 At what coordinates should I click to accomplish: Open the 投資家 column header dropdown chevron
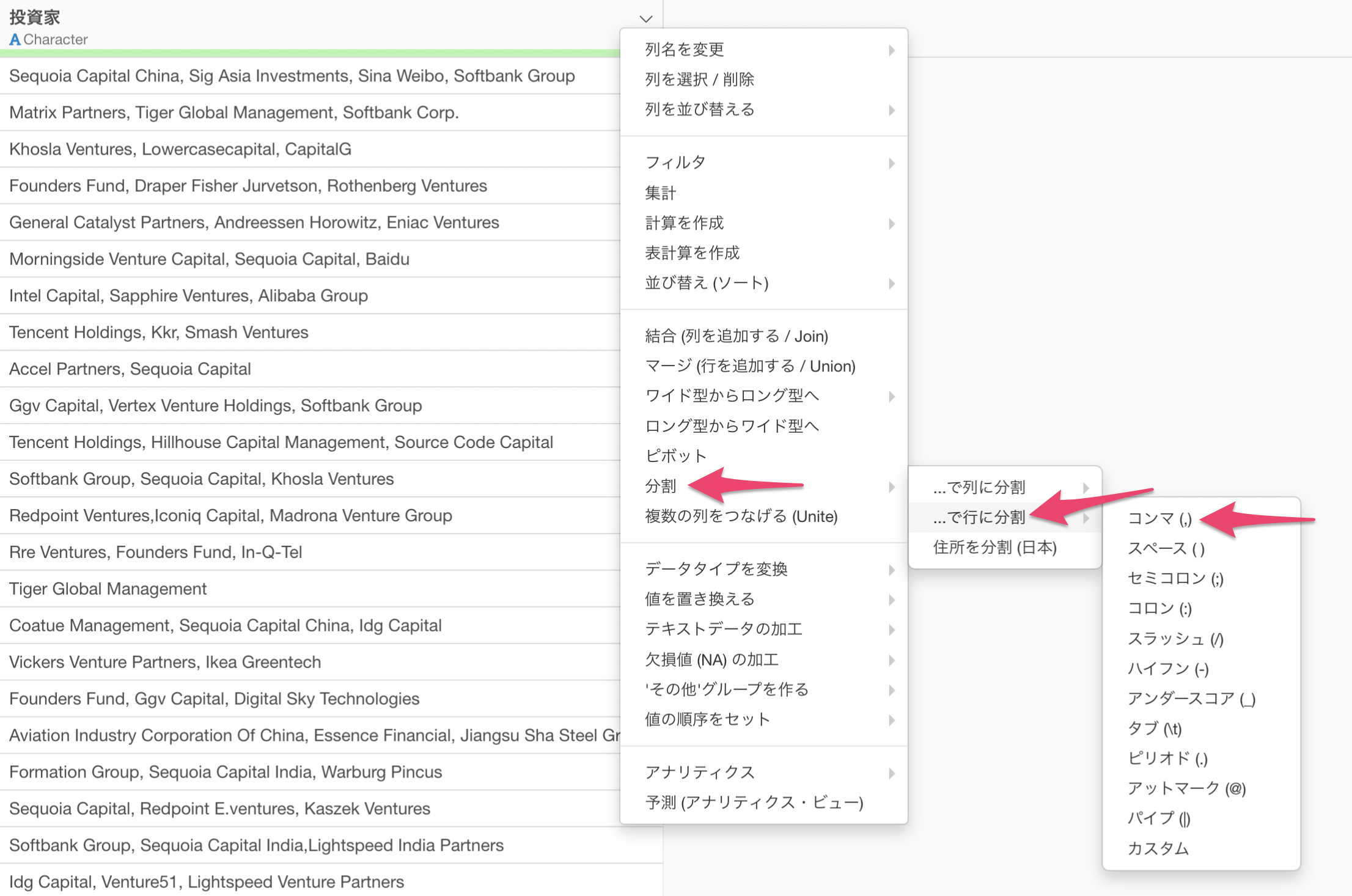646,19
